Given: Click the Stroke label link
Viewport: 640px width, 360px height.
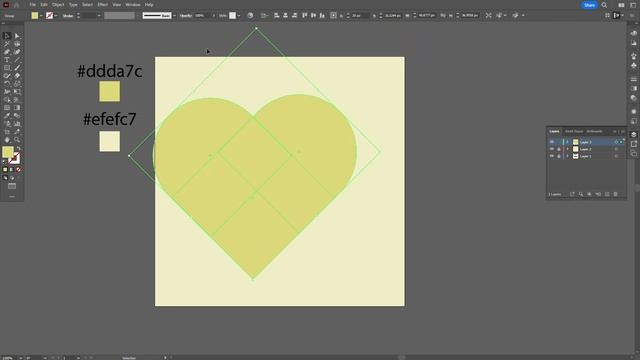Looking at the screenshot, I should (68, 16).
